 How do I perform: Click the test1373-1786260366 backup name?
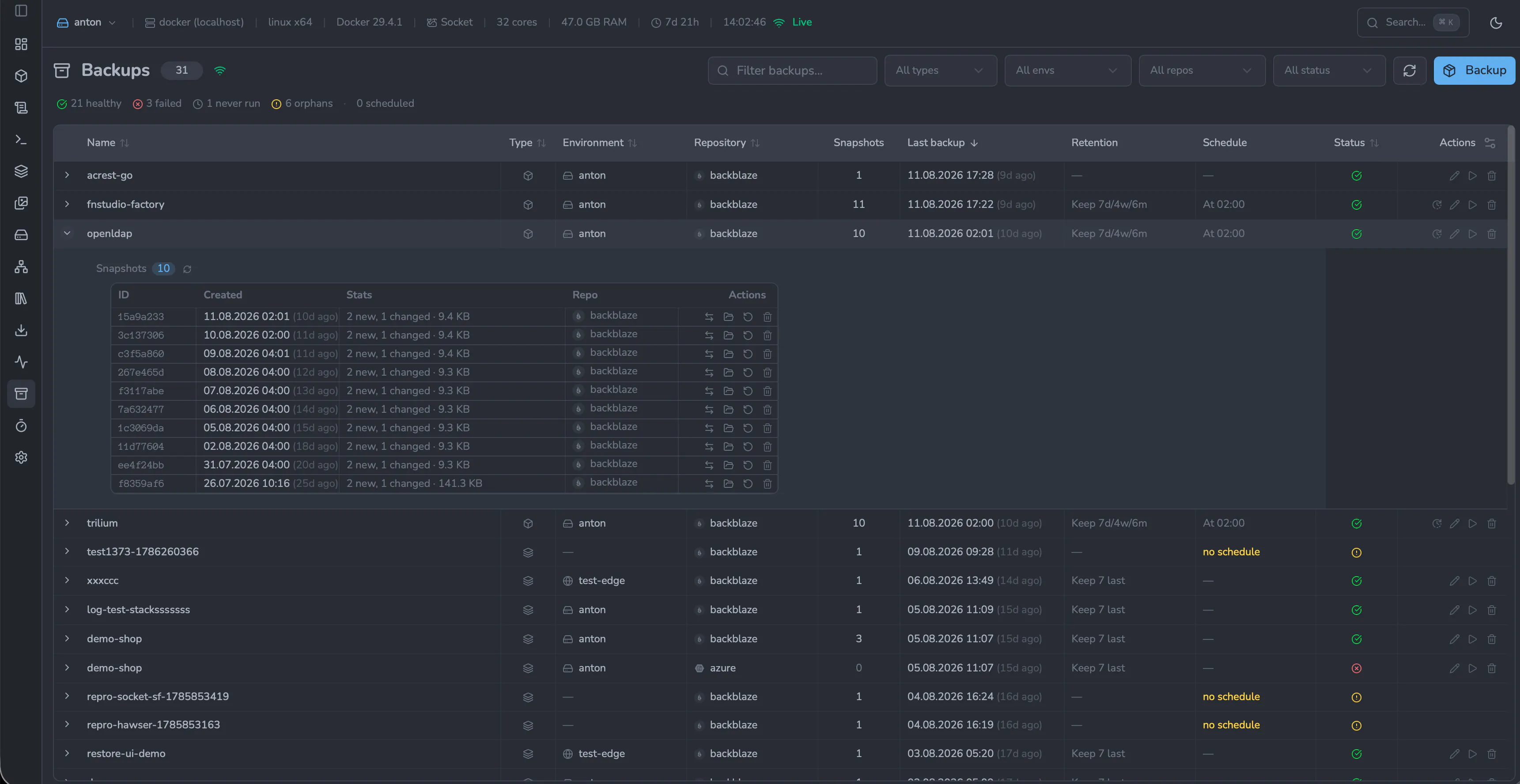[x=143, y=551]
